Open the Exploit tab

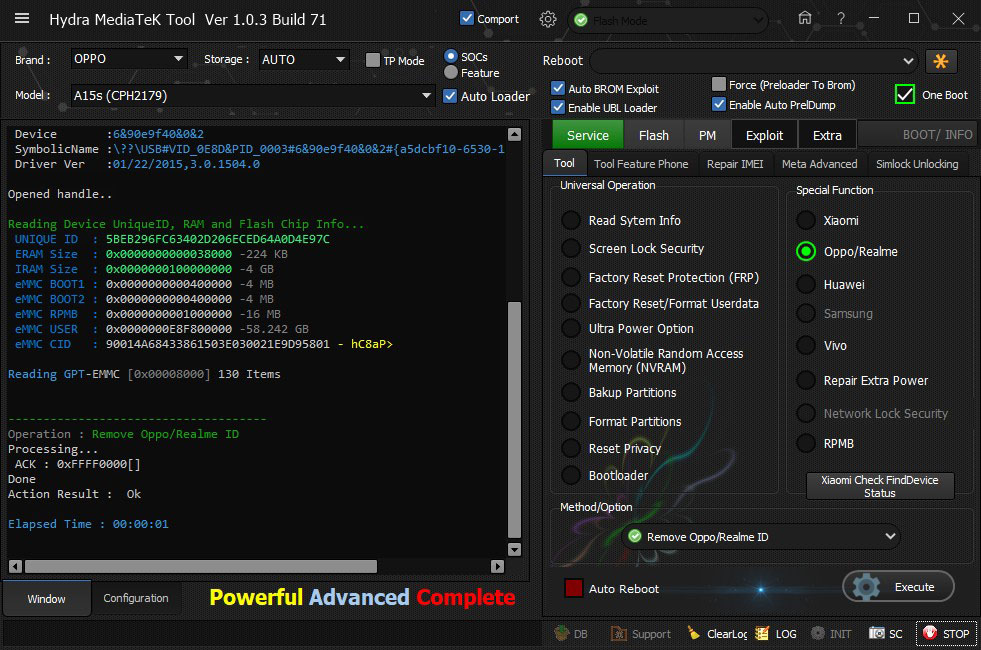coord(764,135)
